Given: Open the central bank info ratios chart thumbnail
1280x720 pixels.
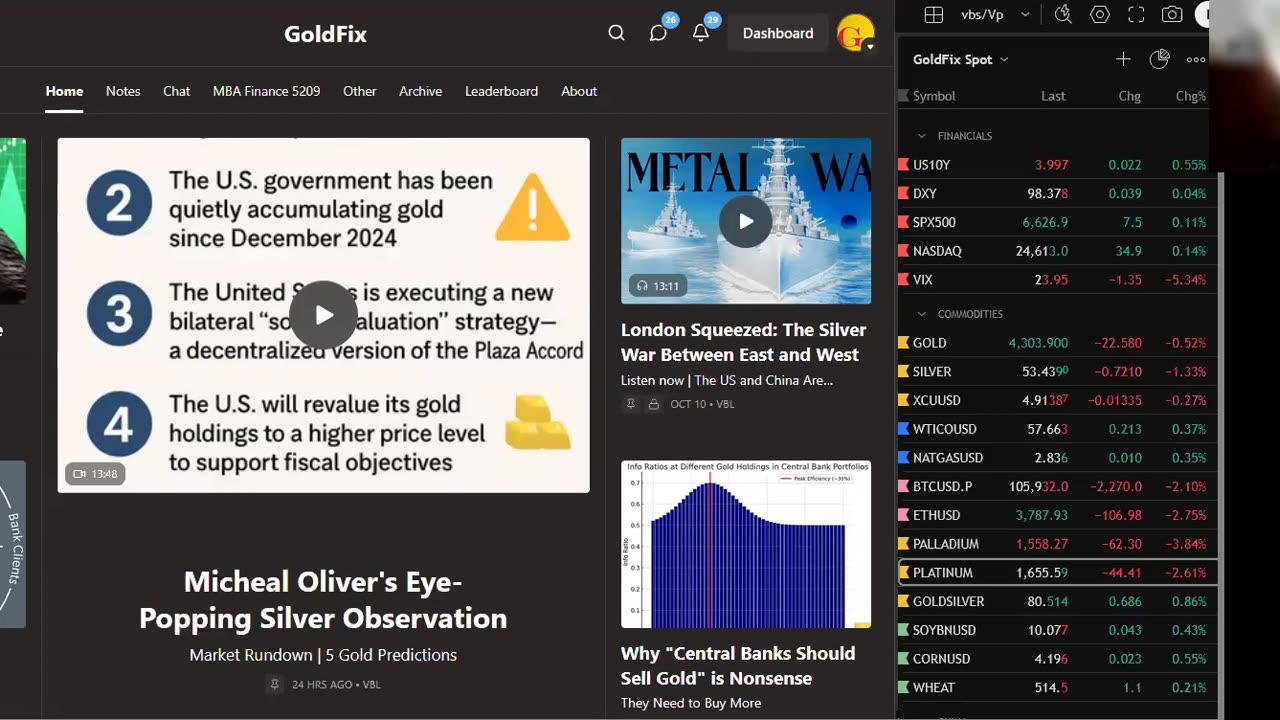Looking at the screenshot, I should 746,544.
